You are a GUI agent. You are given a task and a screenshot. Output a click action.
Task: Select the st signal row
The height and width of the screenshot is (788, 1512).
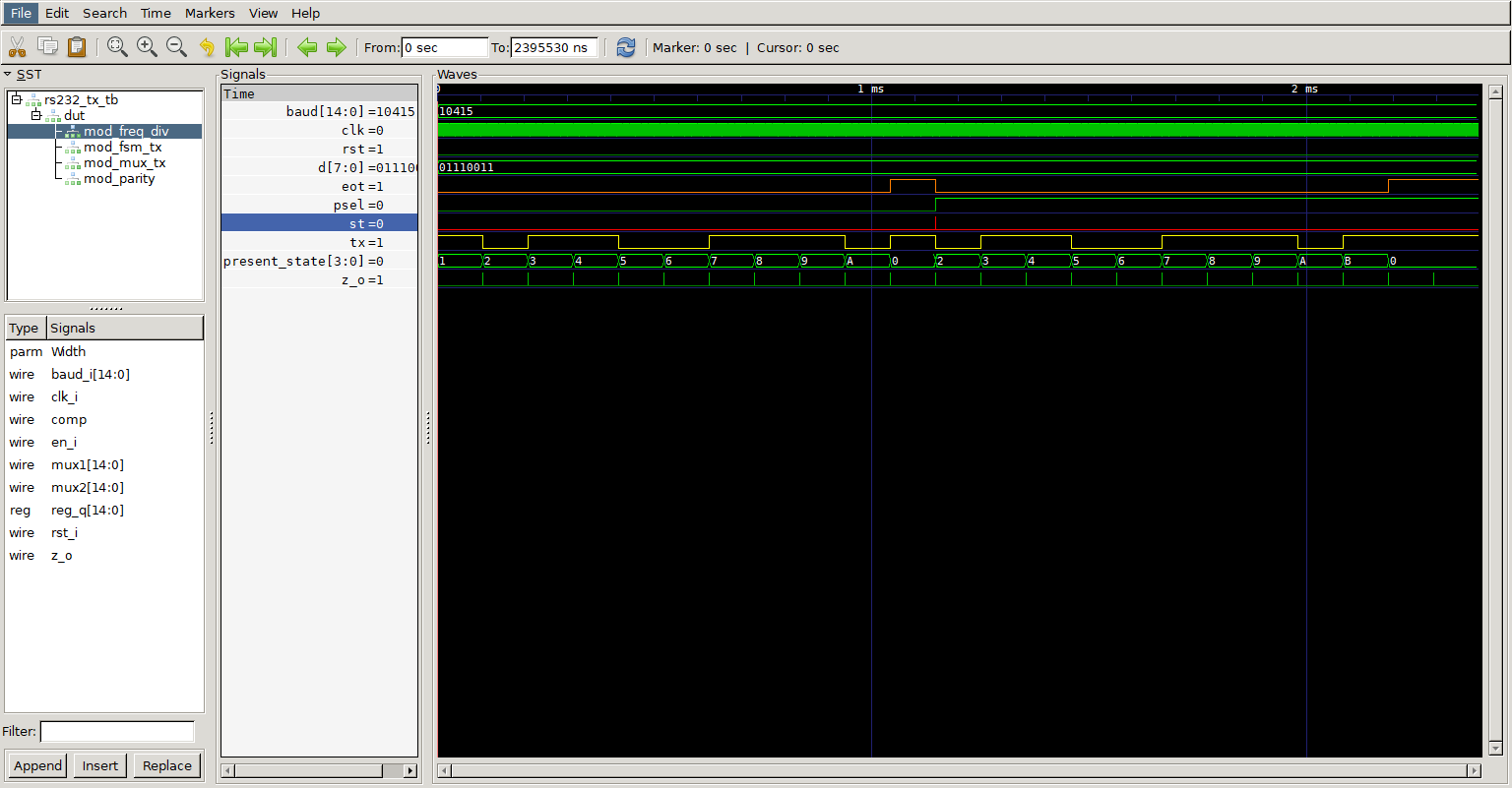319,223
